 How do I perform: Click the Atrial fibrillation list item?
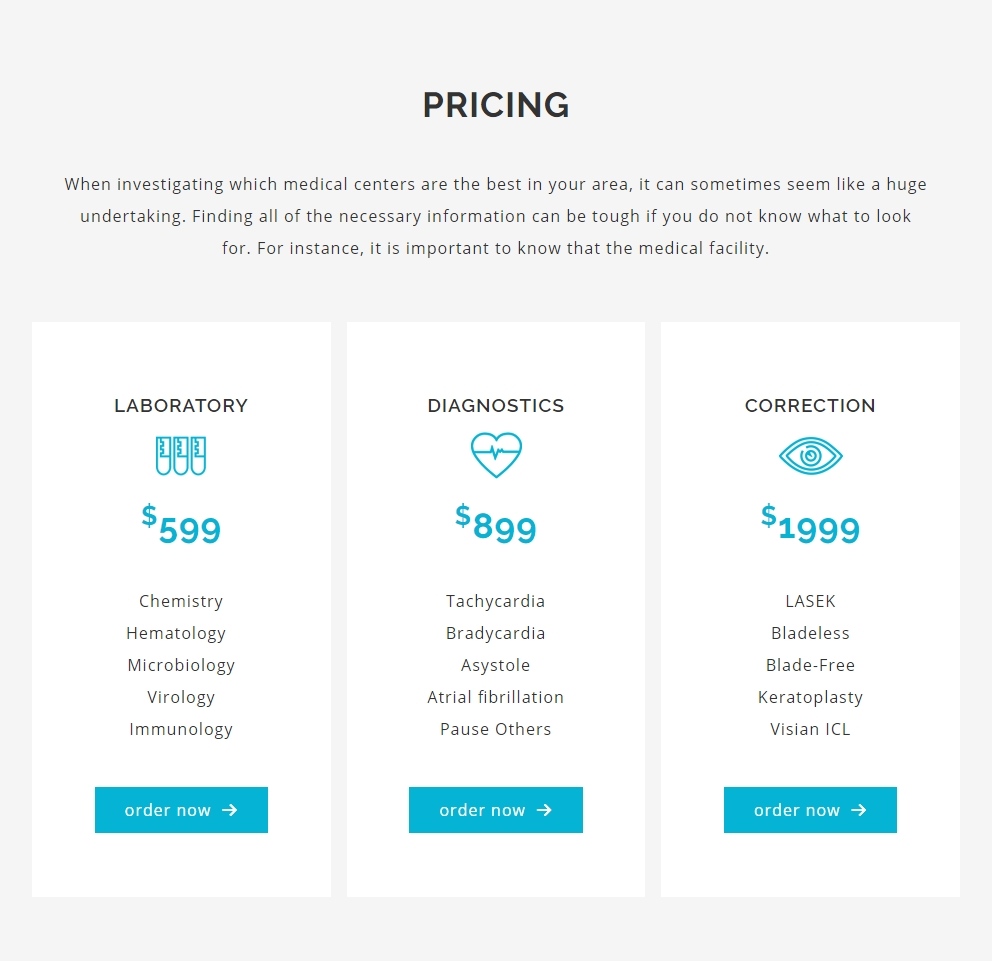pyautogui.click(x=495, y=697)
